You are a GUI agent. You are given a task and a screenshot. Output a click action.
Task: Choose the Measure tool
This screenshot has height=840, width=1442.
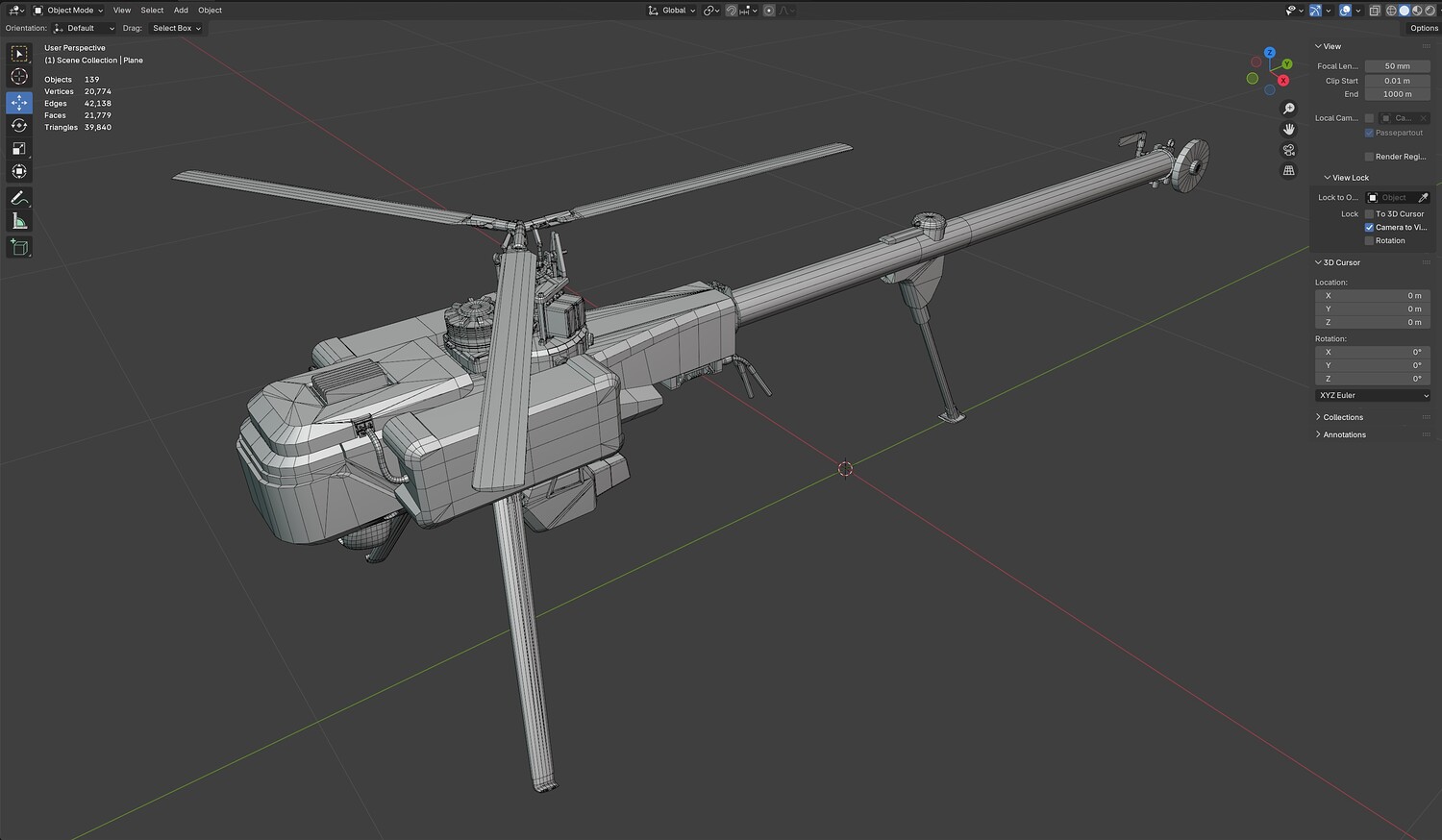pyautogui.click(x=19, y=221)
